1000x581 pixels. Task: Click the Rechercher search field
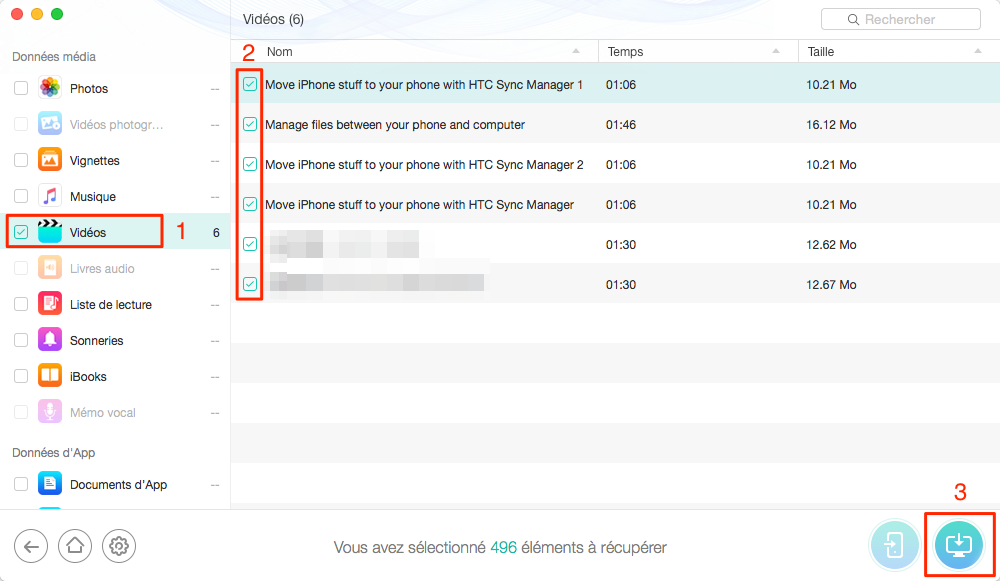[x=901, y=19]
